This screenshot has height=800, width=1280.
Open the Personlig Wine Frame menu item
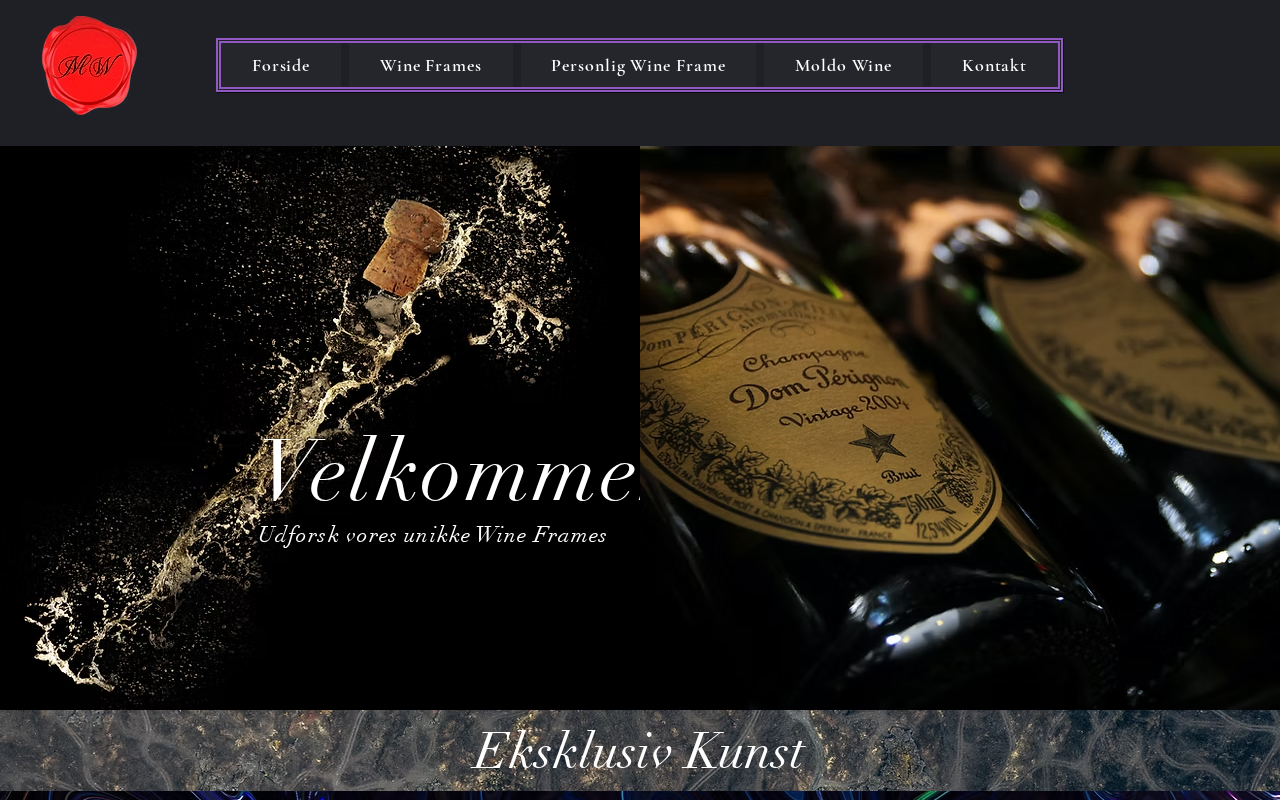coord(638,65)
